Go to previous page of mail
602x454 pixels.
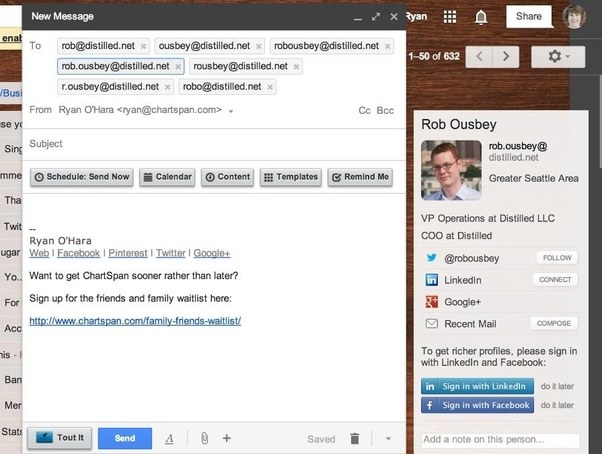pos(479,57)
